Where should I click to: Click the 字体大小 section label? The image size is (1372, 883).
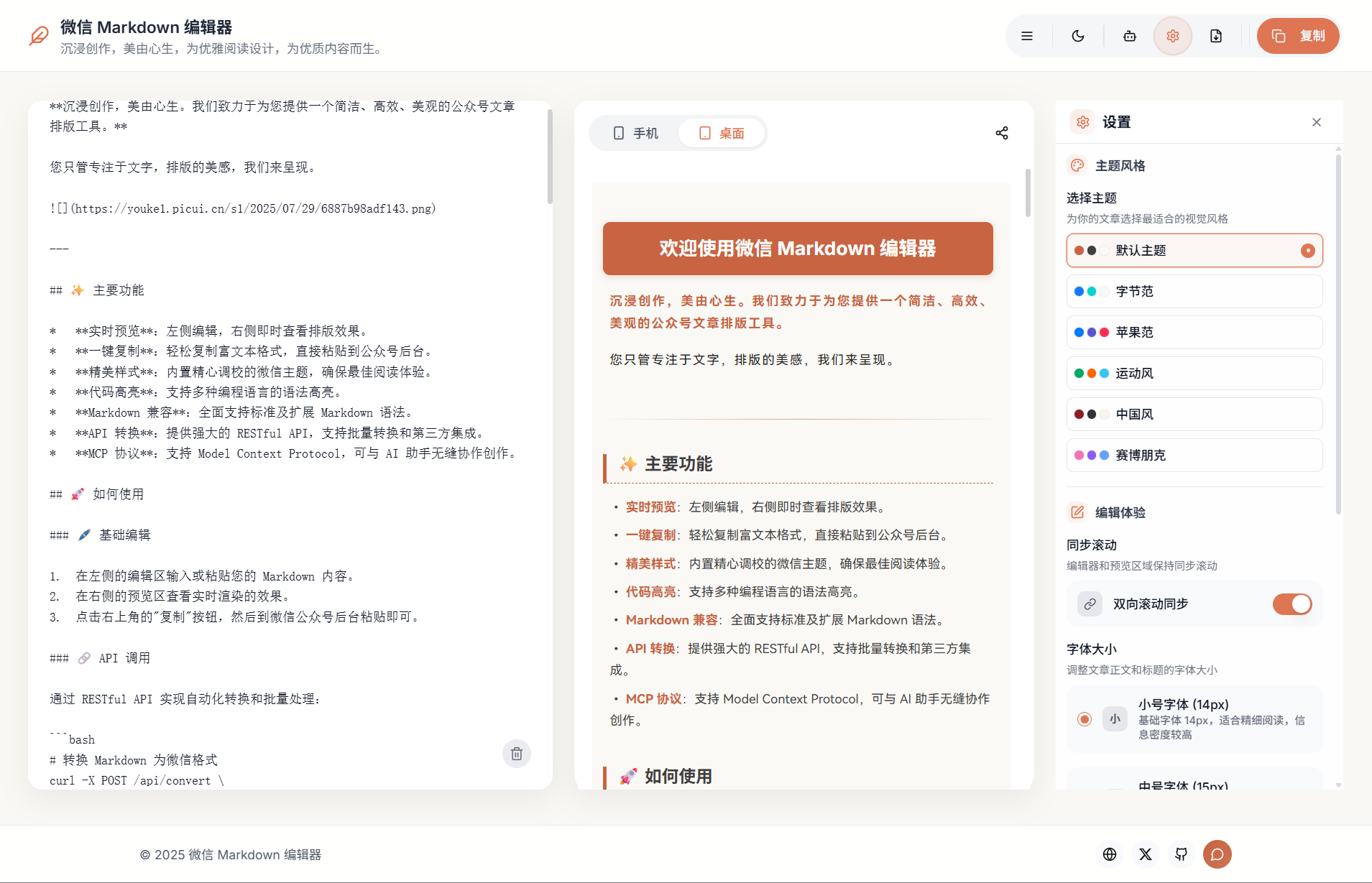coord(1092,649)
